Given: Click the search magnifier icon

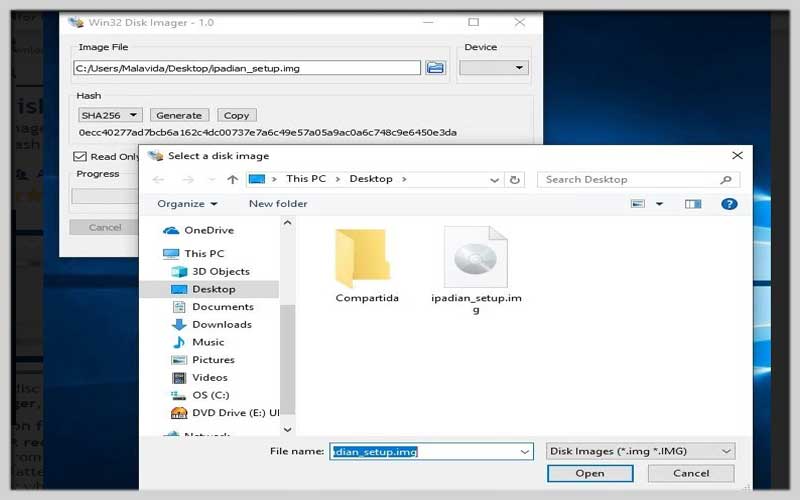Looking at the screenshot, I should pos(726,180).
